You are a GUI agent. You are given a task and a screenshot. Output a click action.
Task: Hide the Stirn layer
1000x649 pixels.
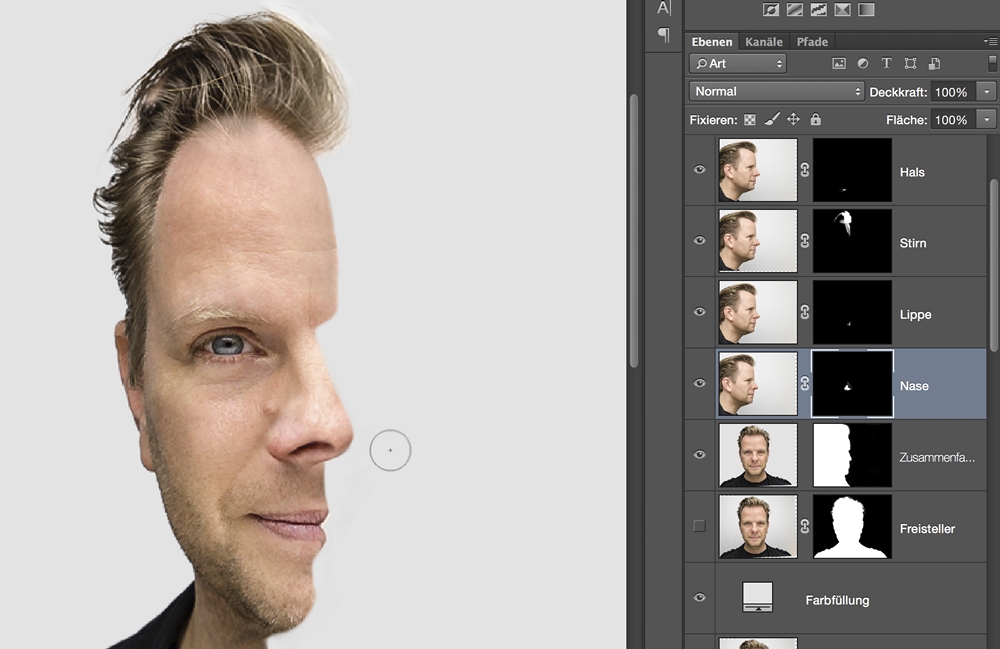700,240
